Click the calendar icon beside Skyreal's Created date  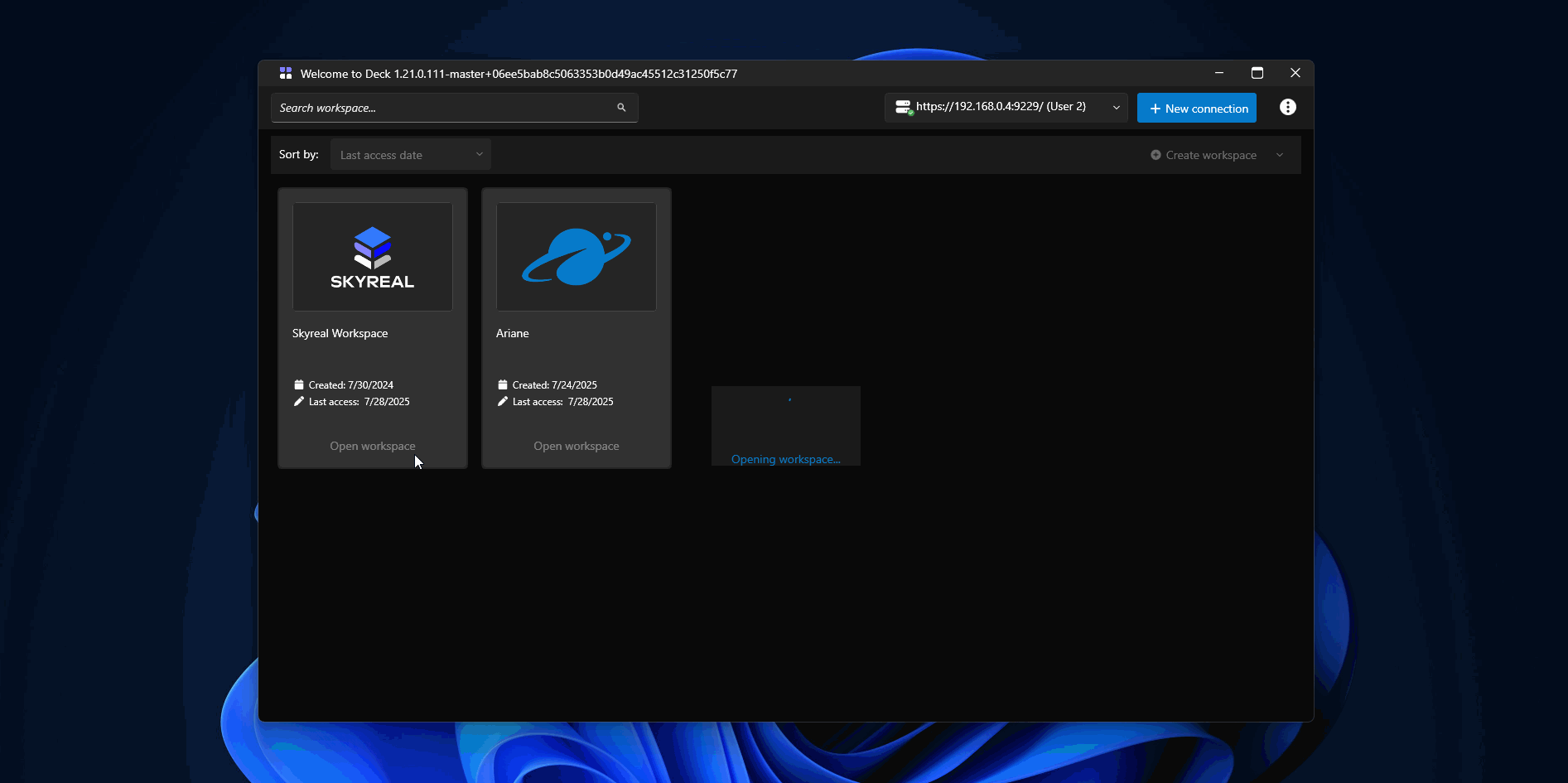(298, 384)
